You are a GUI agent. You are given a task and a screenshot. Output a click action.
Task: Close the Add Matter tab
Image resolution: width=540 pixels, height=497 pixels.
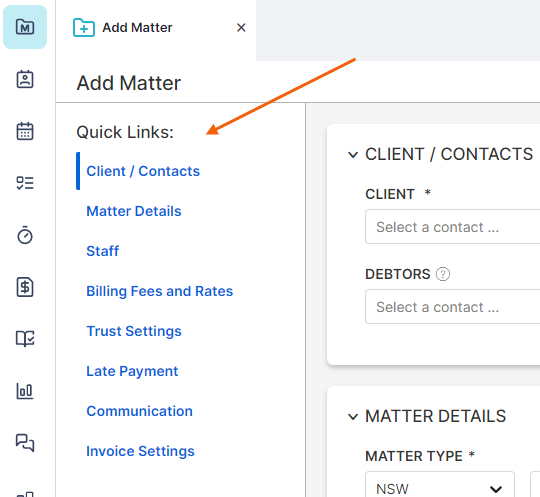pyautogui.click(x=241, y=28)
